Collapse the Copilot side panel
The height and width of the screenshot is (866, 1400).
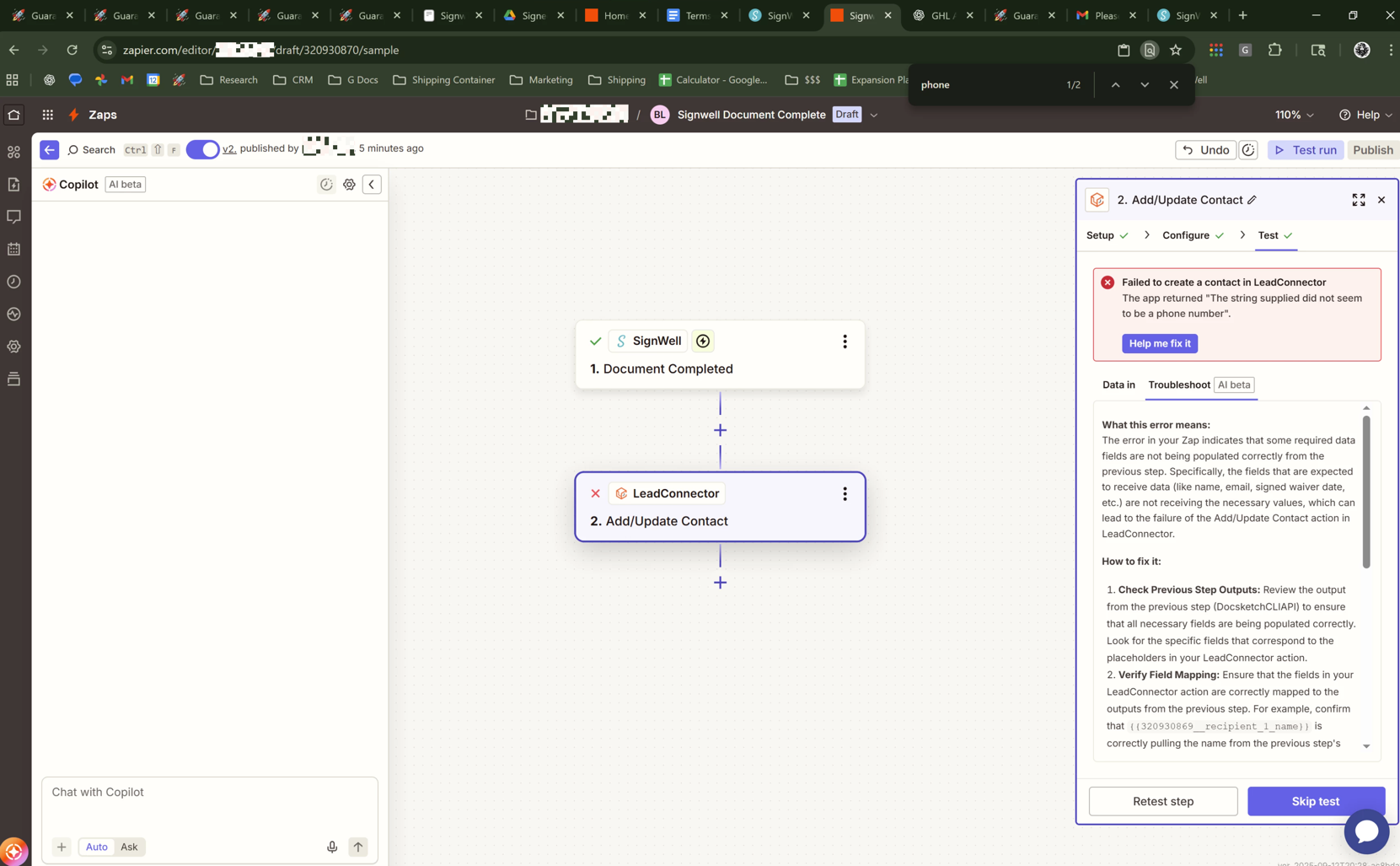pyautogui.click(x=372, y=185)
